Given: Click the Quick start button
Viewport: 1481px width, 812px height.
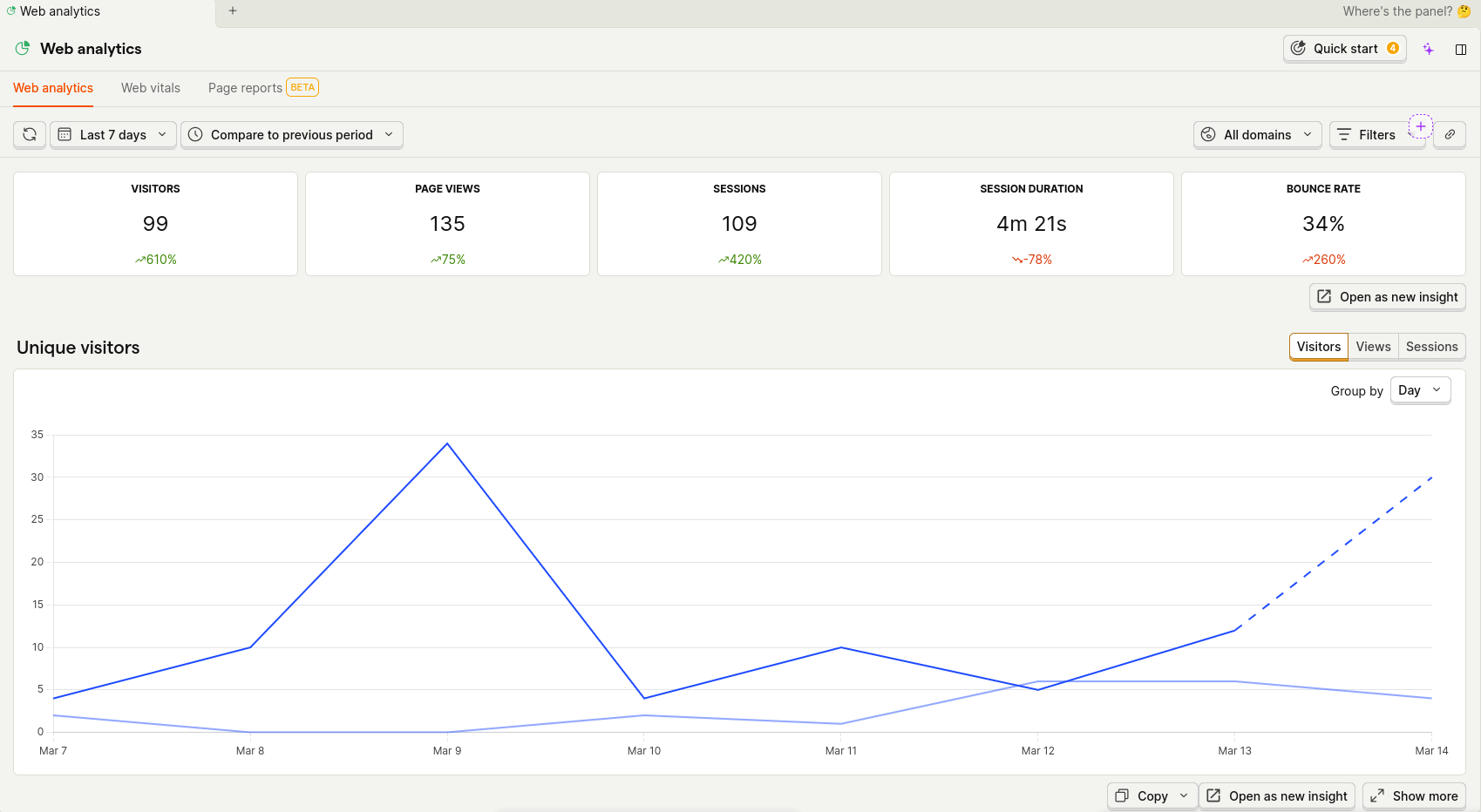Looking at the screenshot, I should [x=1344, y=49].
